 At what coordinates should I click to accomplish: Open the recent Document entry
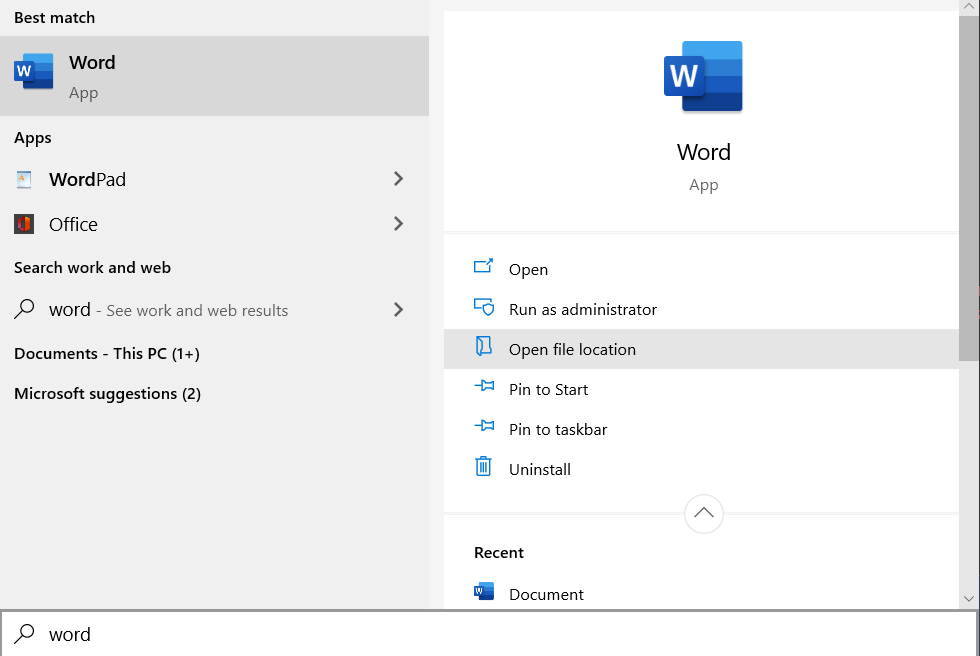click(701, 594)
